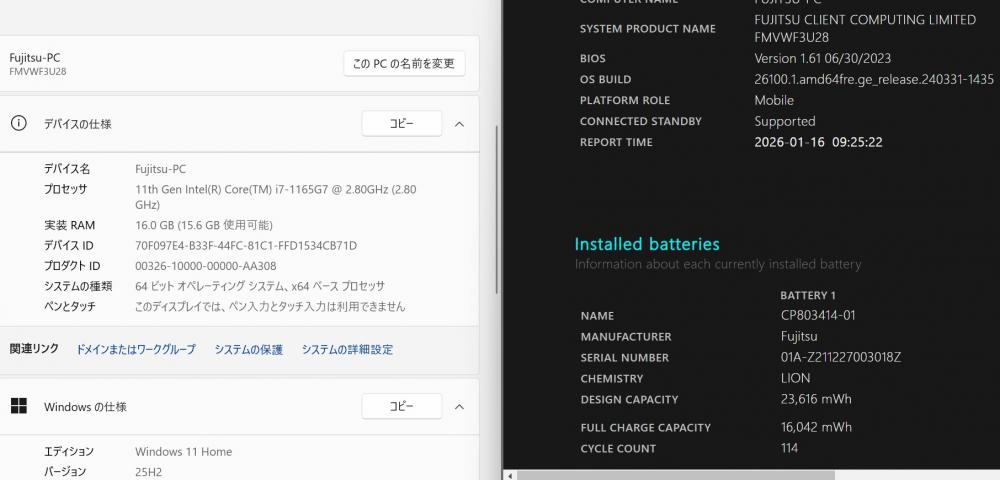The image size is (1000, 480).
Task: Open the system protection link
Action: [x=248, y=349]
